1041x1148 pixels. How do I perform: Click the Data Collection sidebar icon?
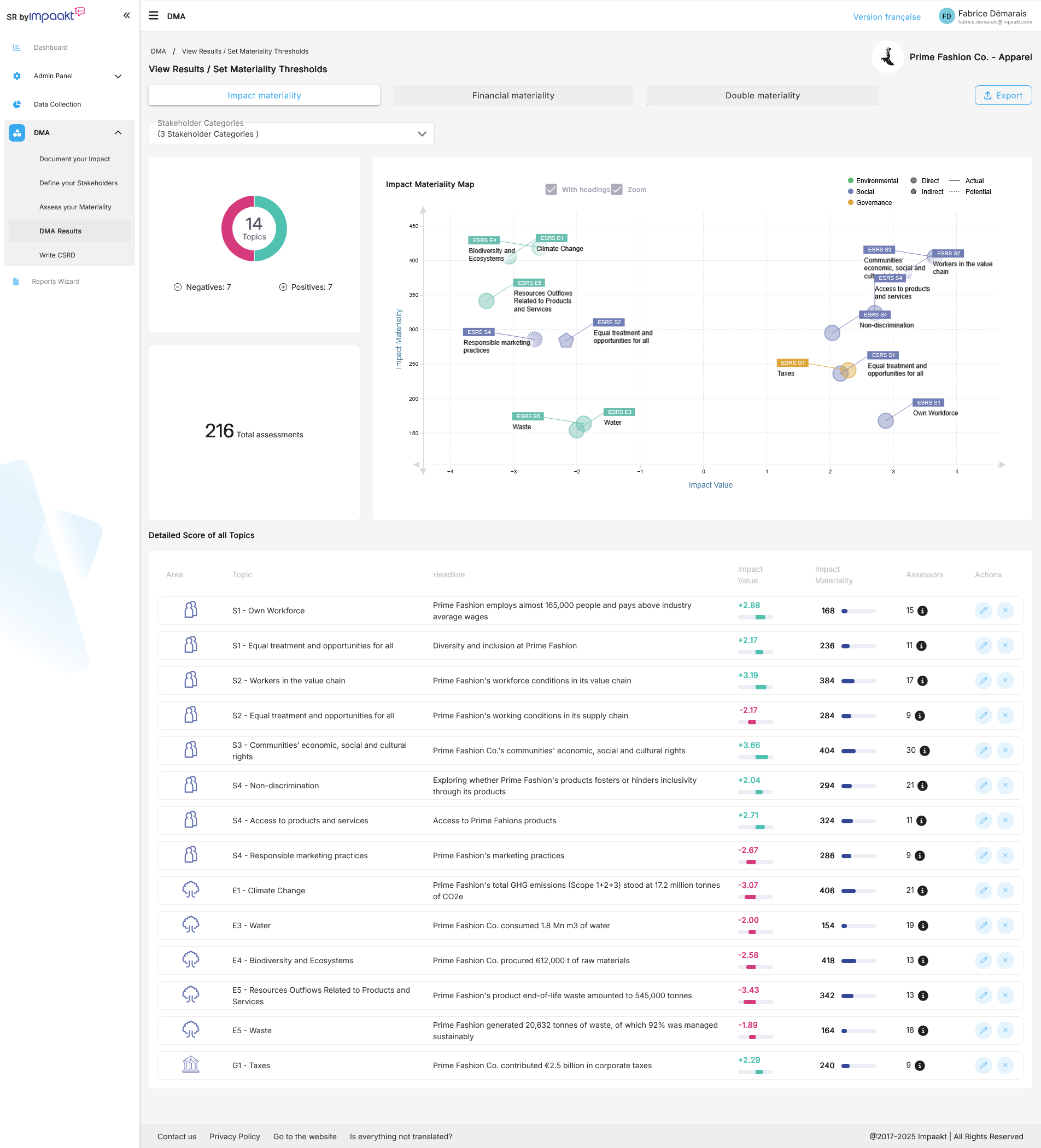point(17,104)
